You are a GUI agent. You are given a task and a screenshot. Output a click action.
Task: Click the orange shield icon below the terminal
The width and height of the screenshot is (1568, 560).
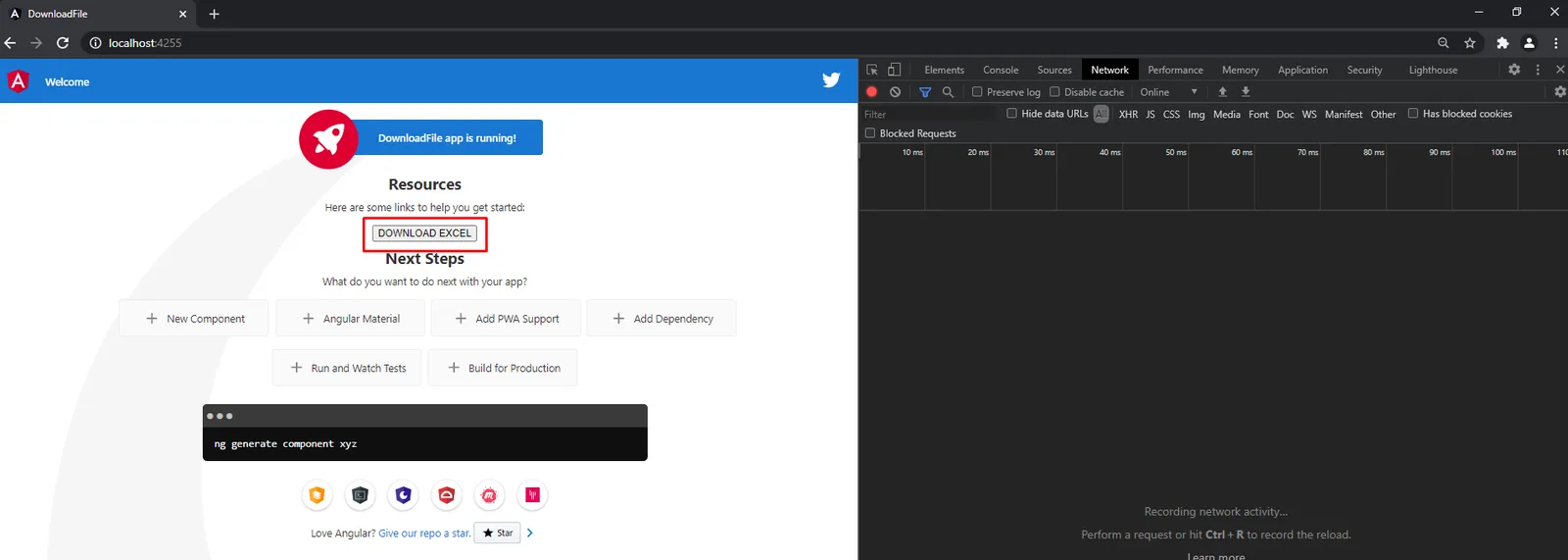coord(317,495)
